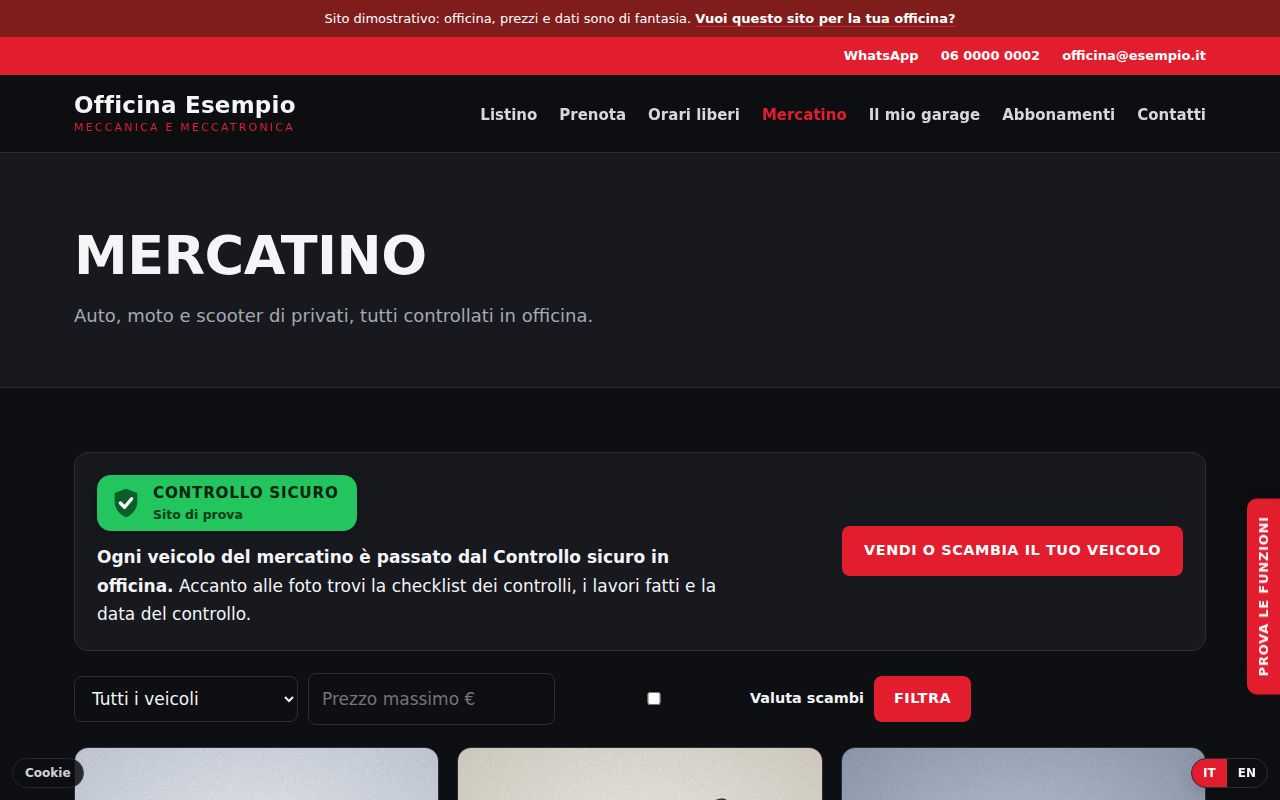Focus the Prezzo massimo € field

(431, 699)
